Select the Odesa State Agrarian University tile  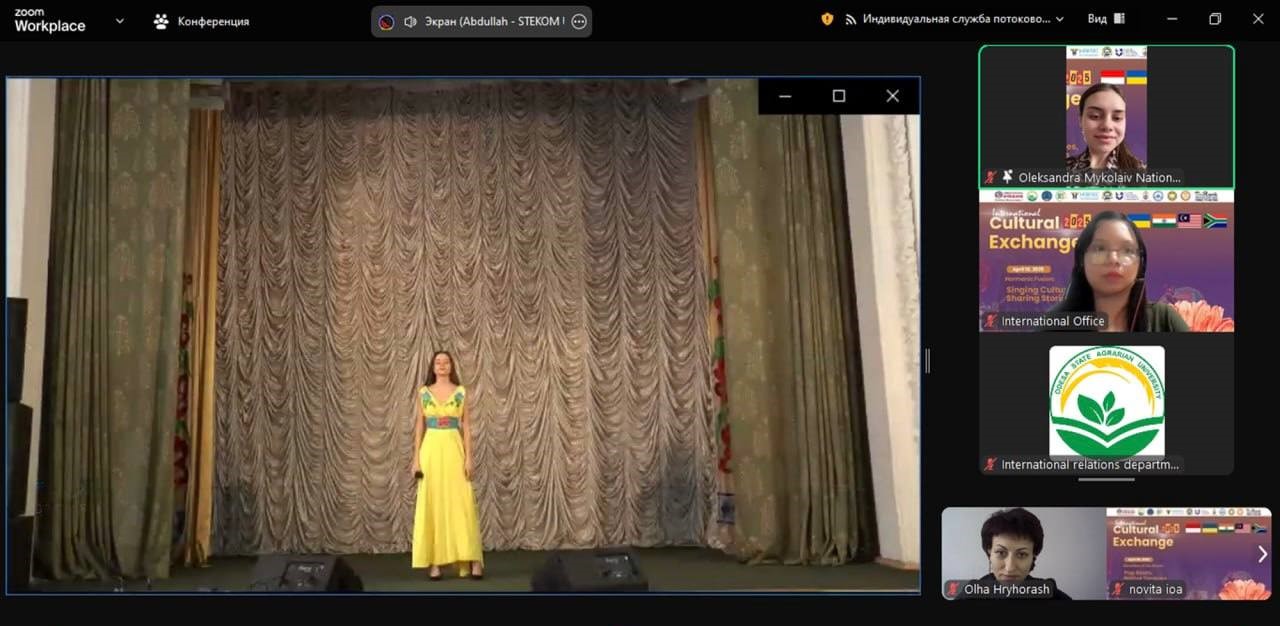point(1107,404)
